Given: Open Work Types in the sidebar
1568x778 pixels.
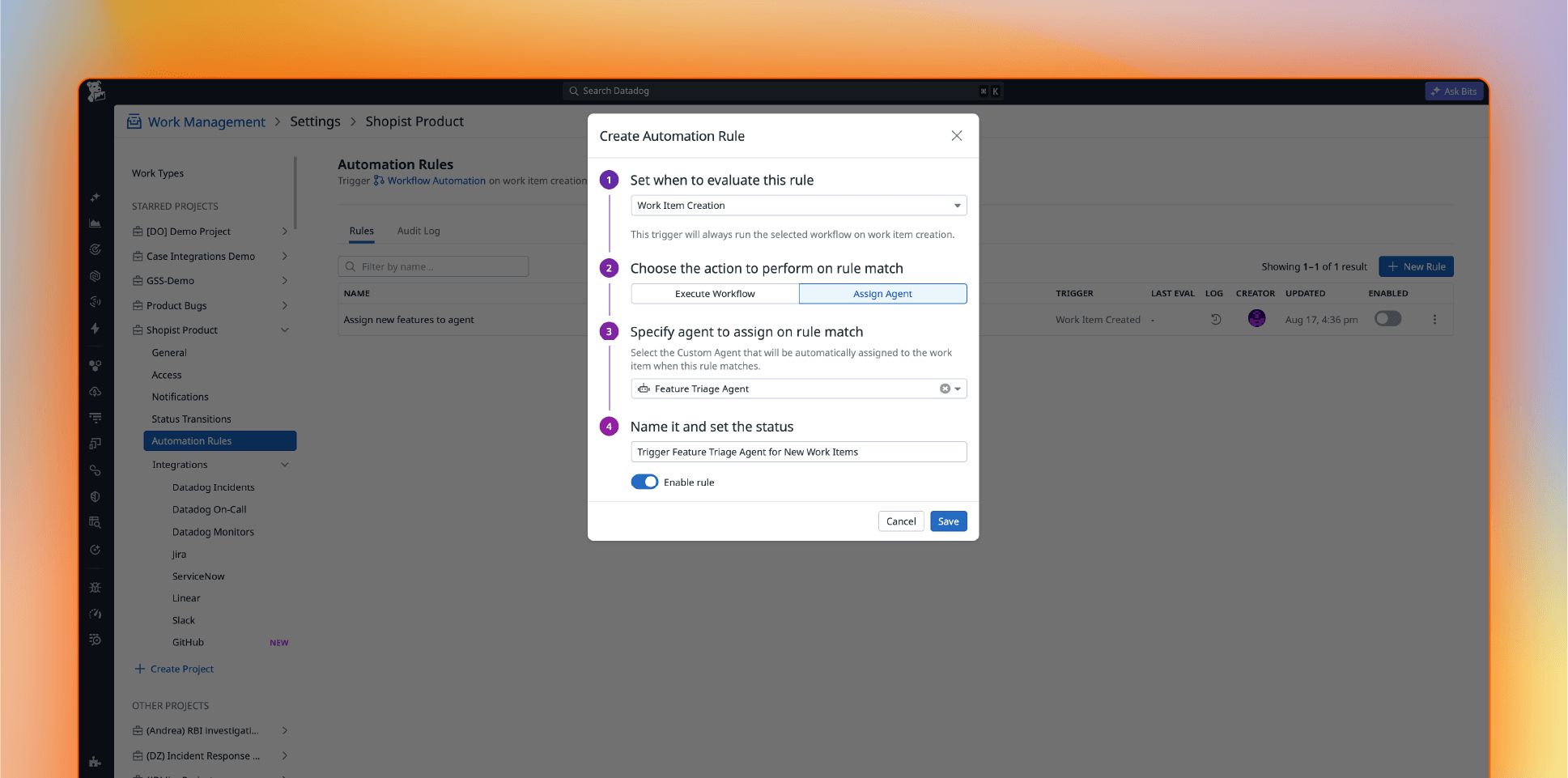Looking at the screenshot, I should coord(158,173).
